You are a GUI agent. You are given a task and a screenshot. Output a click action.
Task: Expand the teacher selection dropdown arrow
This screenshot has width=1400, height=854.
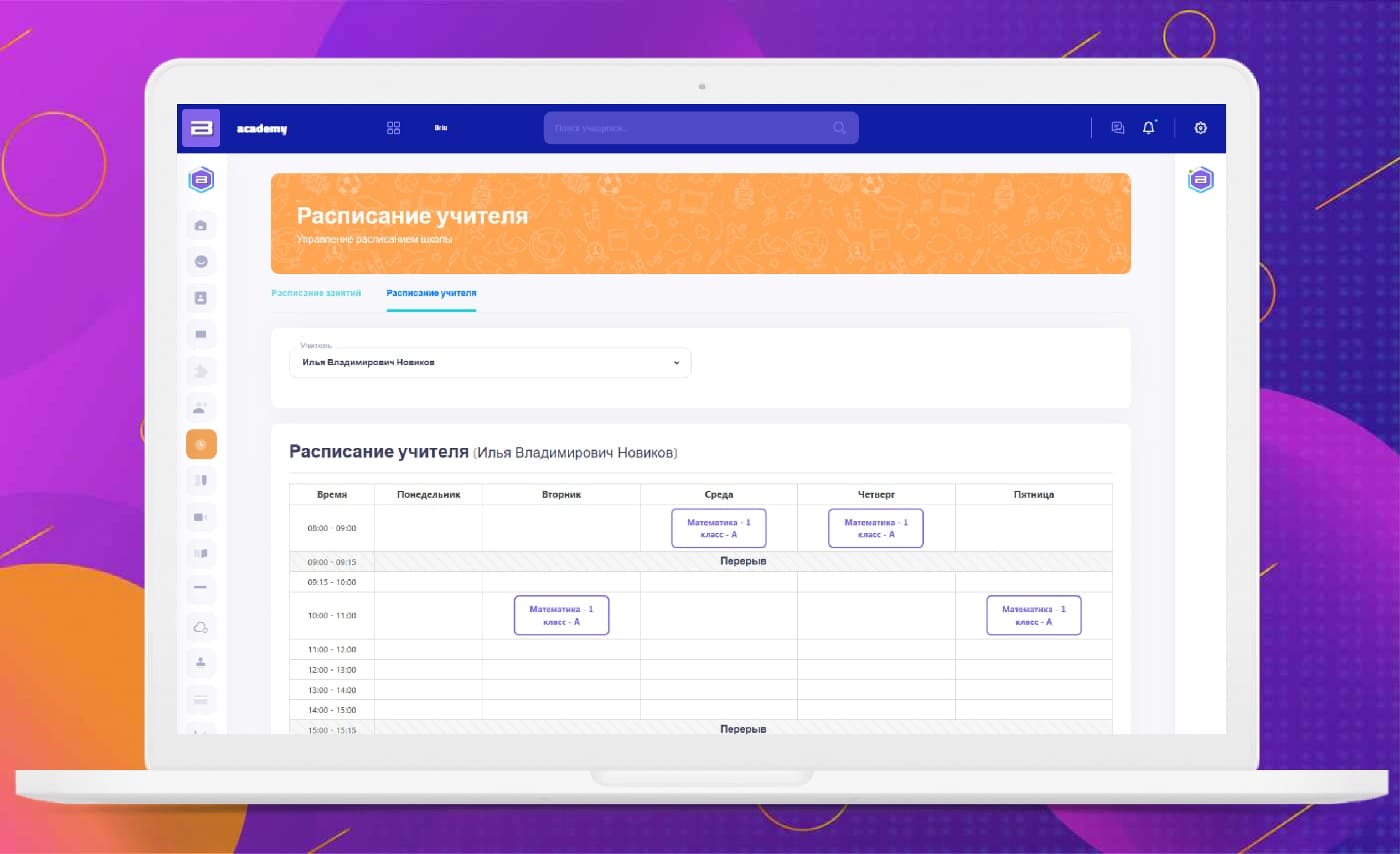pos(676,363)
